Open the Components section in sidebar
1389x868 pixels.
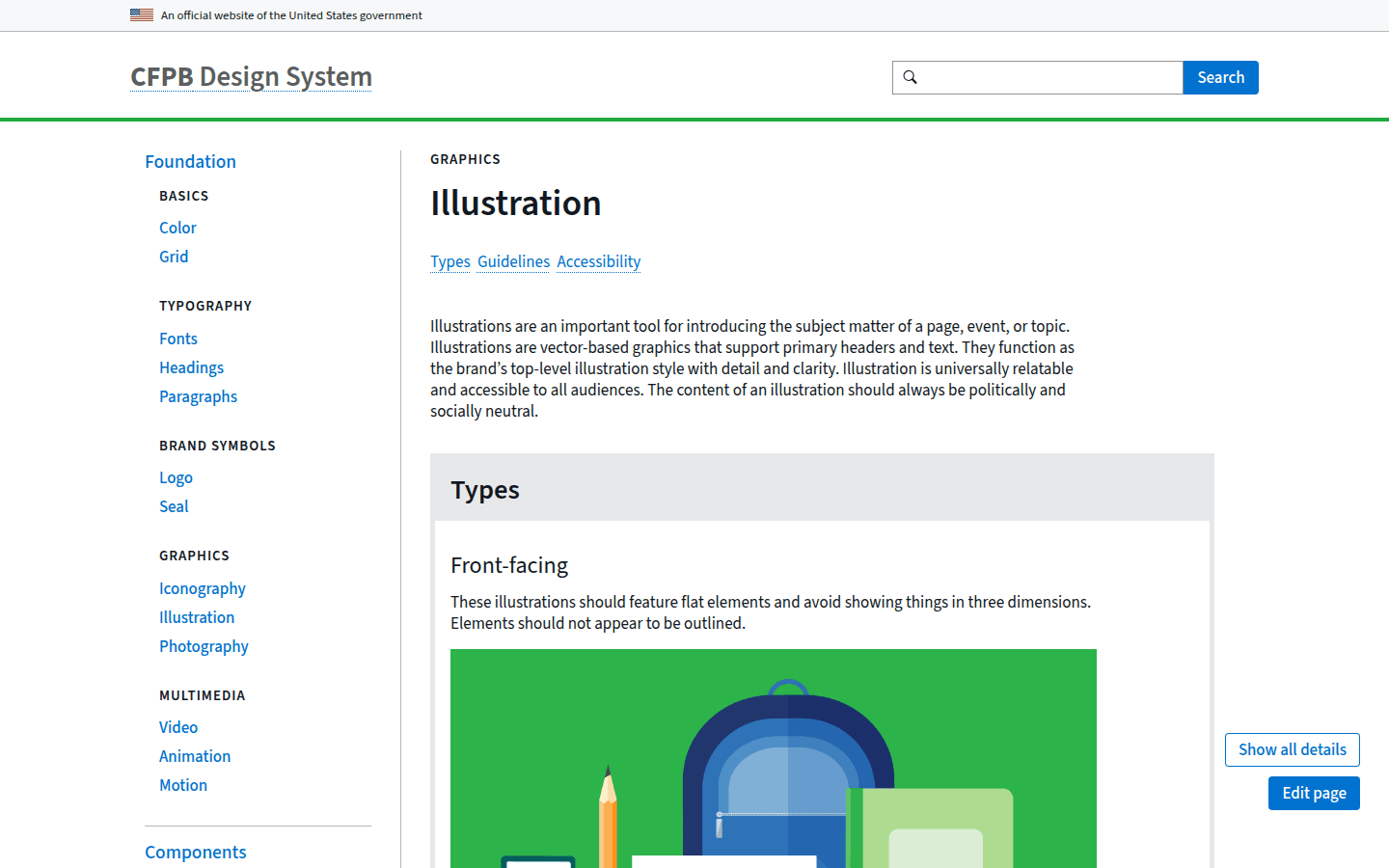pyautogui.click(x=196, y=852)
